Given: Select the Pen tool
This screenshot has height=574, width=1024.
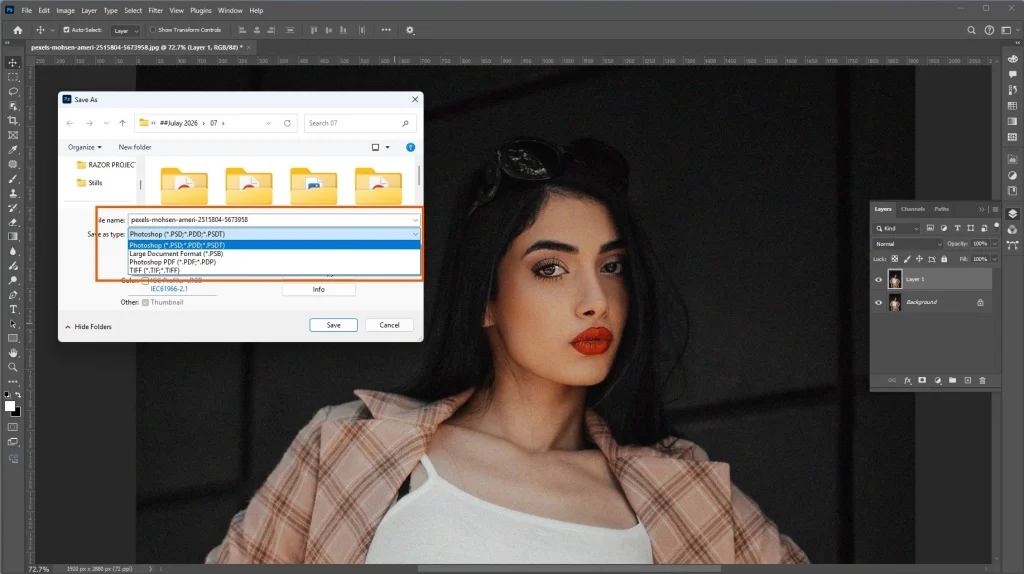Looking at the screenshot, I should coord(12,295).
